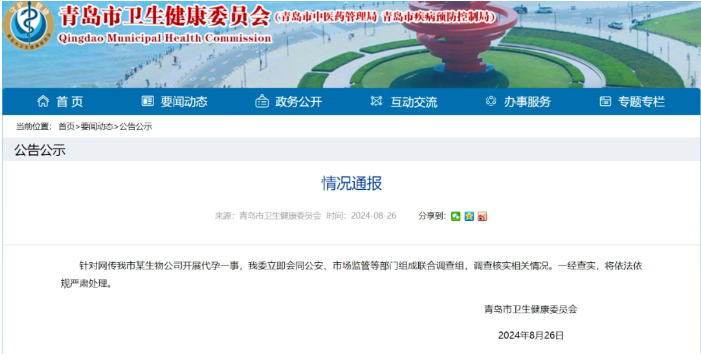Click the icon beside 办事服务
The height and width of the screenshot is (361, 701).
click(x=491, y=101)
